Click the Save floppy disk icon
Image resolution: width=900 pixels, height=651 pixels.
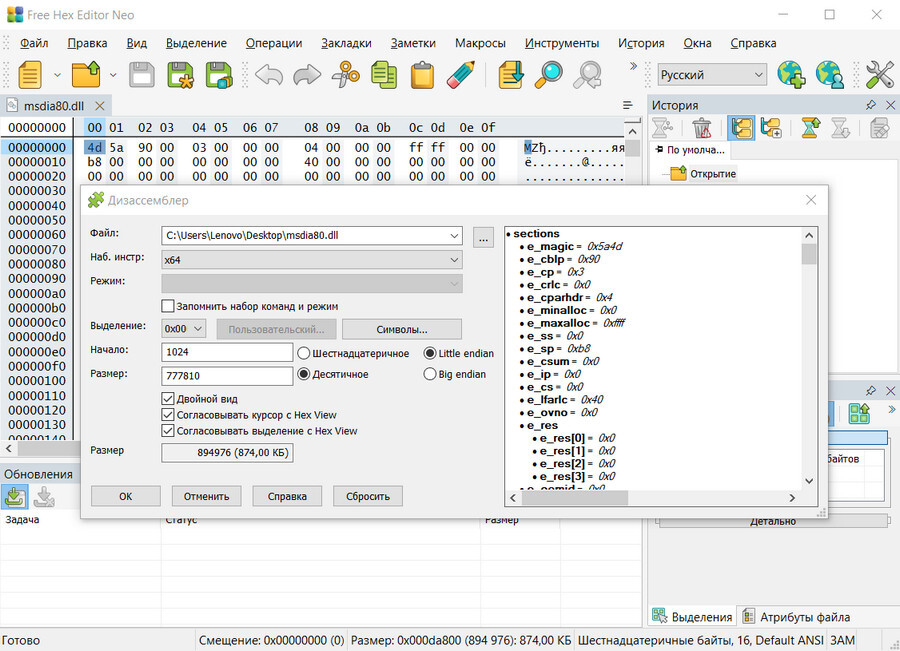[142, 75]
